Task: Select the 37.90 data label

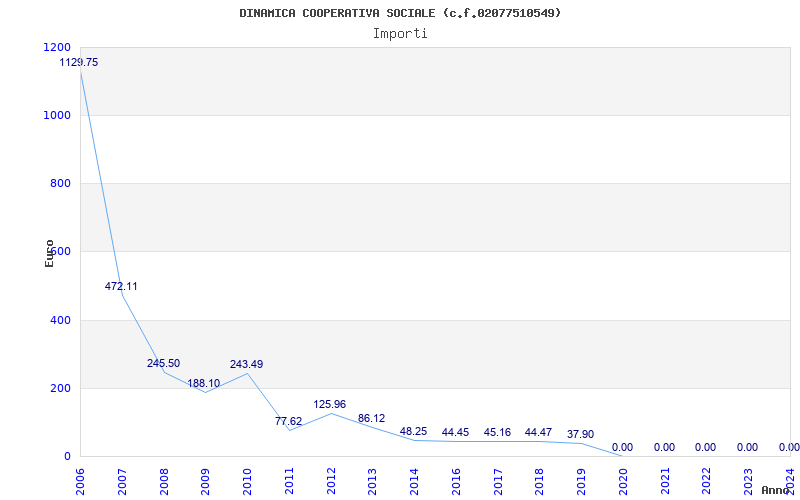Action: (580, 435)
